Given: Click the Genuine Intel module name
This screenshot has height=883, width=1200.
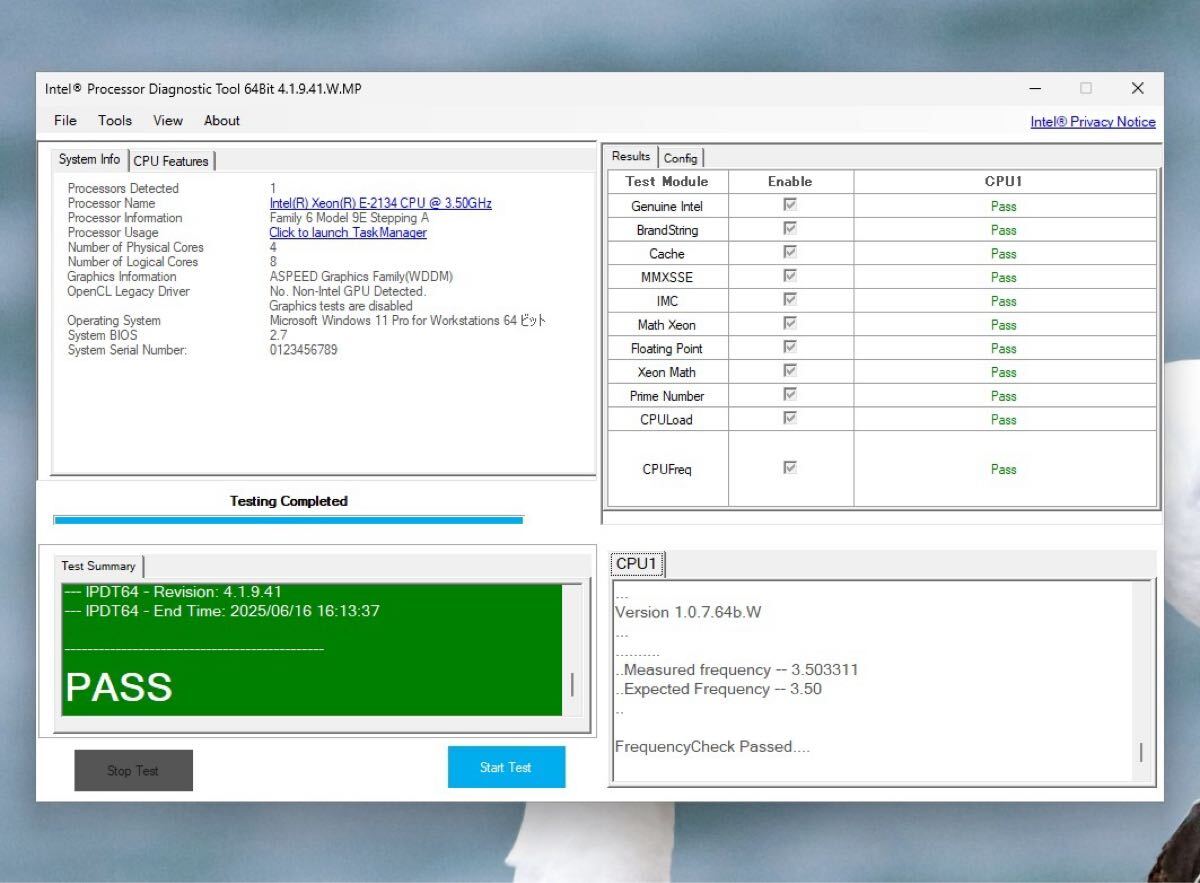Looking at the screenshot, I should click(667, 207).
